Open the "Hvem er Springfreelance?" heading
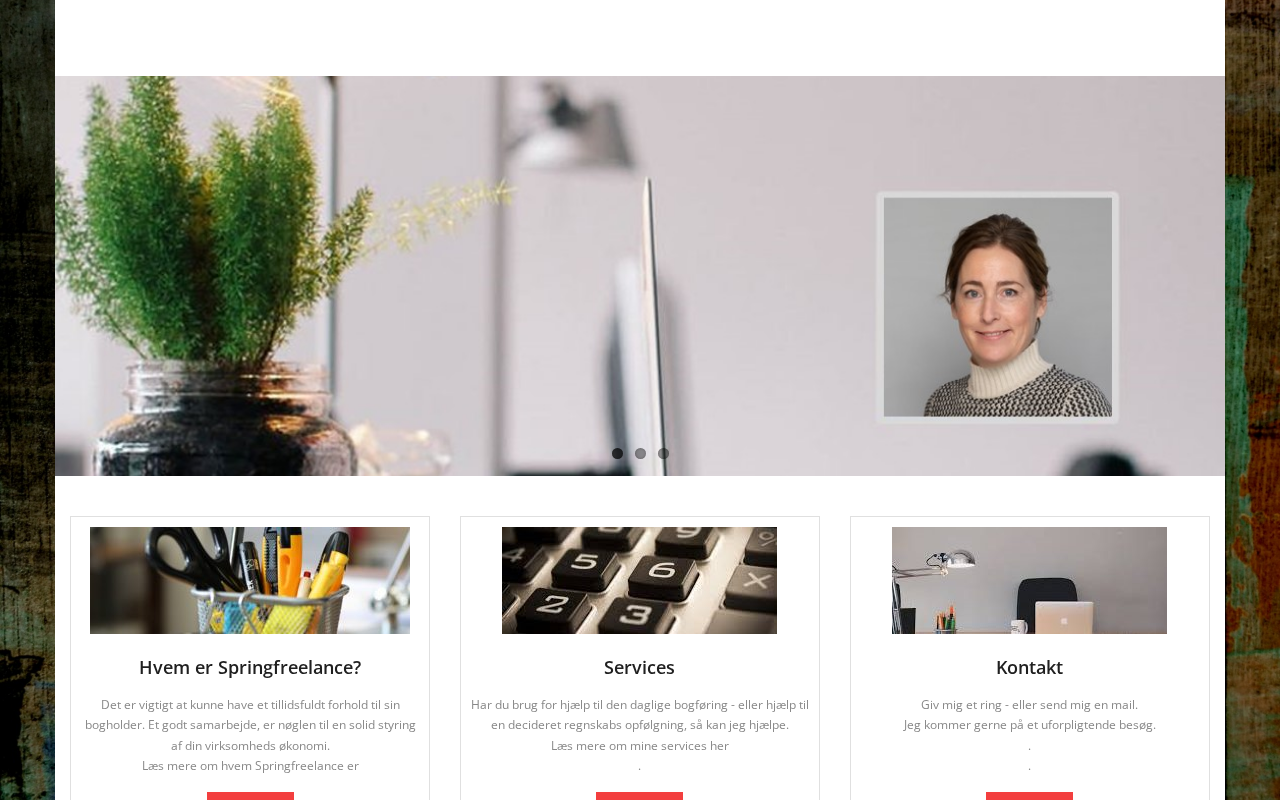1280x800 pixels. pyautogui.click(x=250, y=667)
